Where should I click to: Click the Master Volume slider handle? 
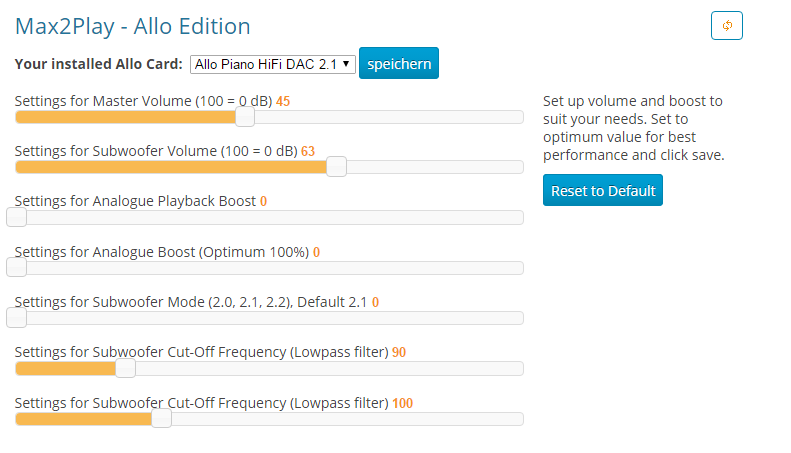pyautogui.click(x=245, y=117)
